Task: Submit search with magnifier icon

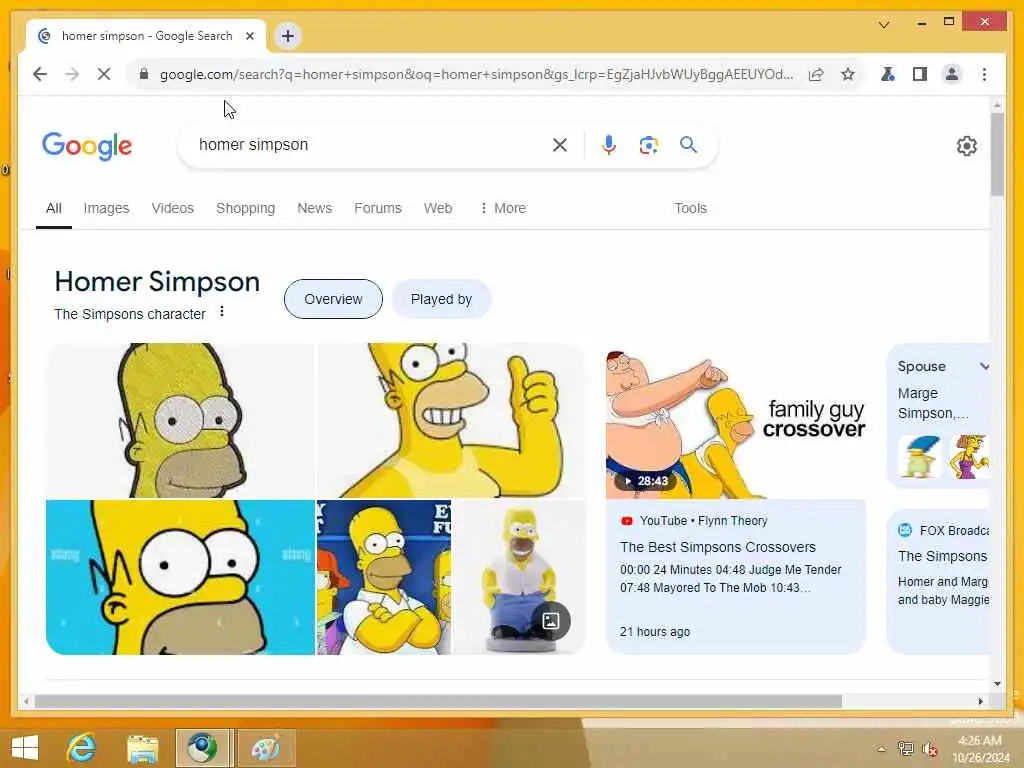Action: coord(688,144)
